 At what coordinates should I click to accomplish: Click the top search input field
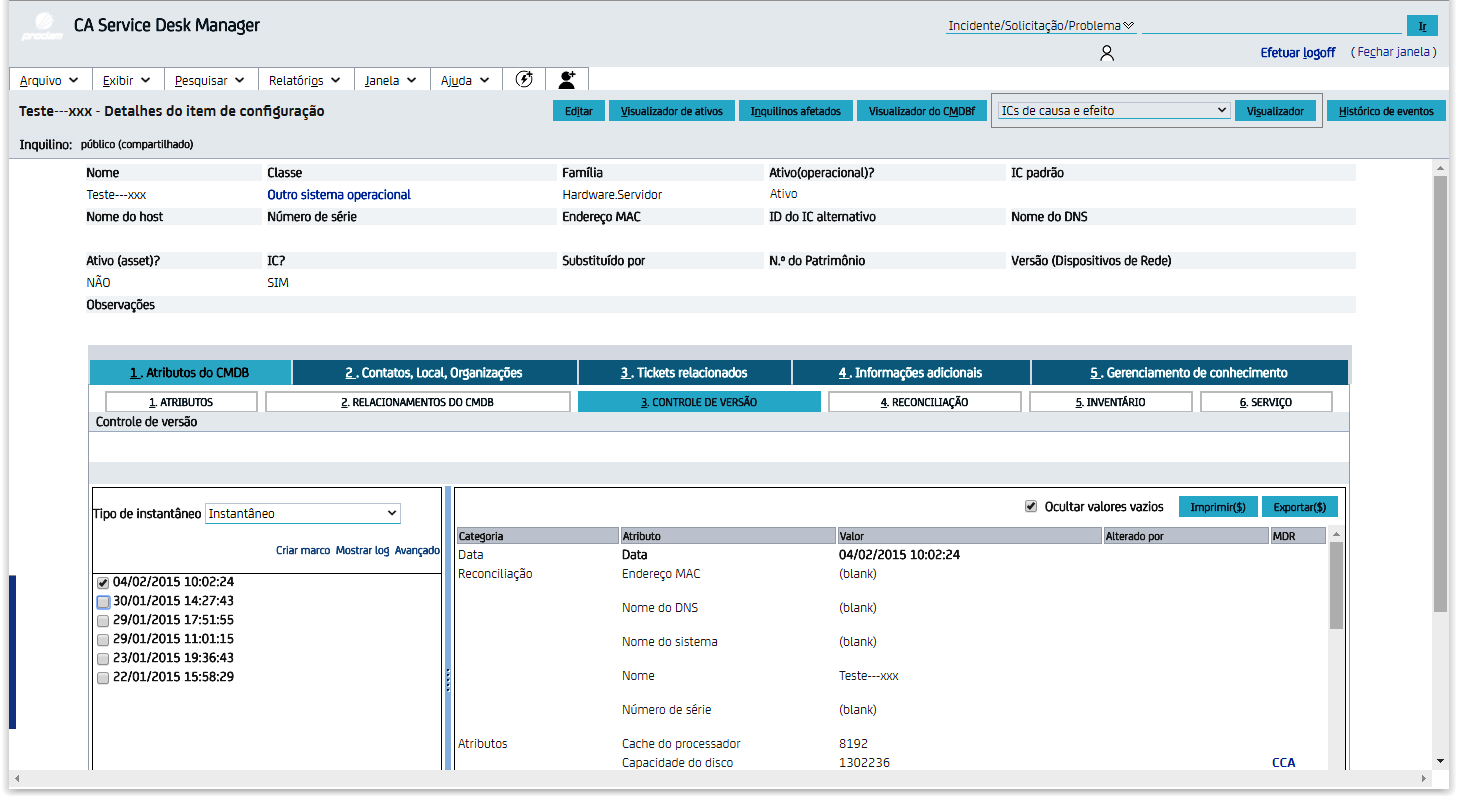1272,26
